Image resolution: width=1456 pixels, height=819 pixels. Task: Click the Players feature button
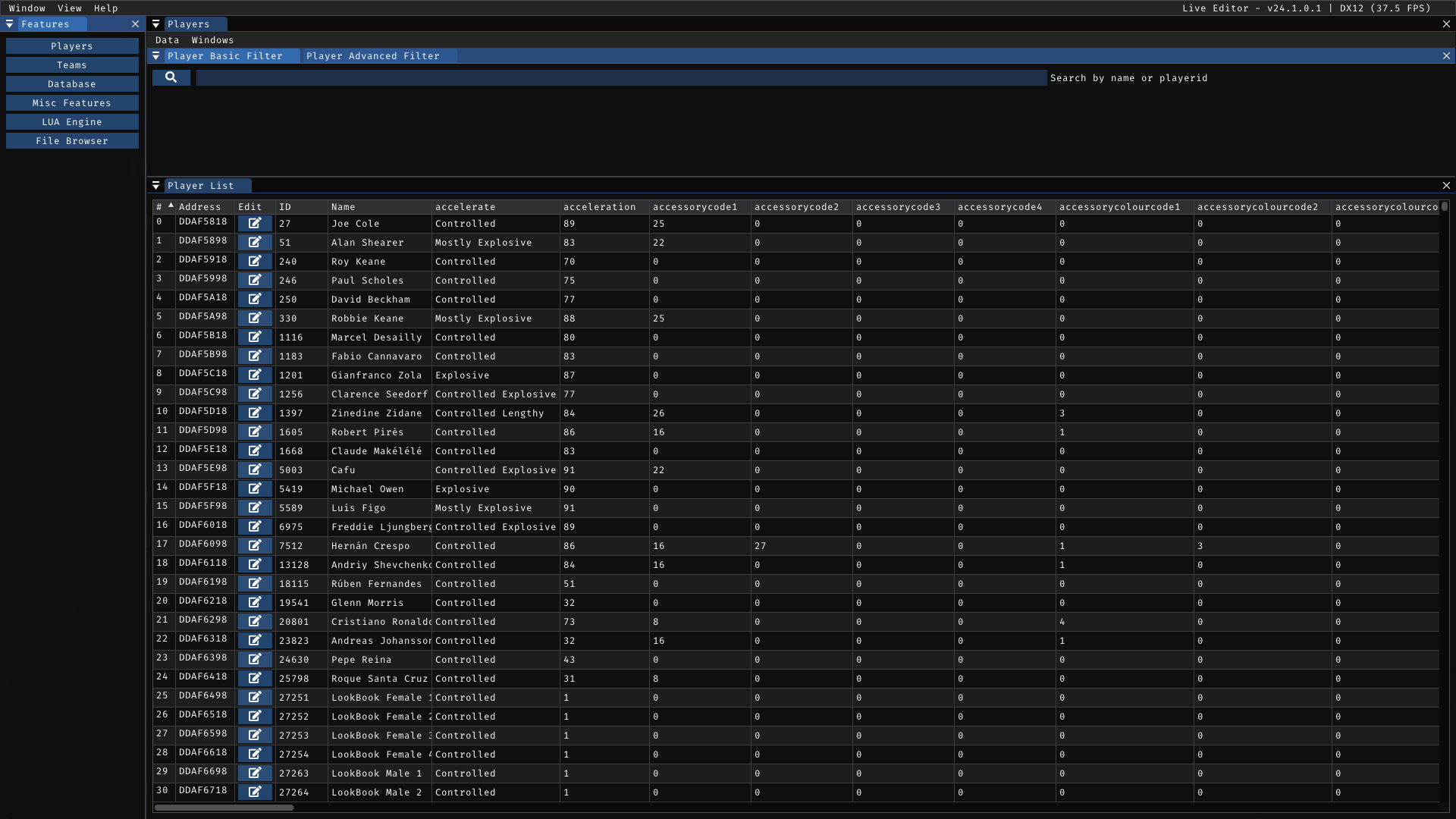72,46
